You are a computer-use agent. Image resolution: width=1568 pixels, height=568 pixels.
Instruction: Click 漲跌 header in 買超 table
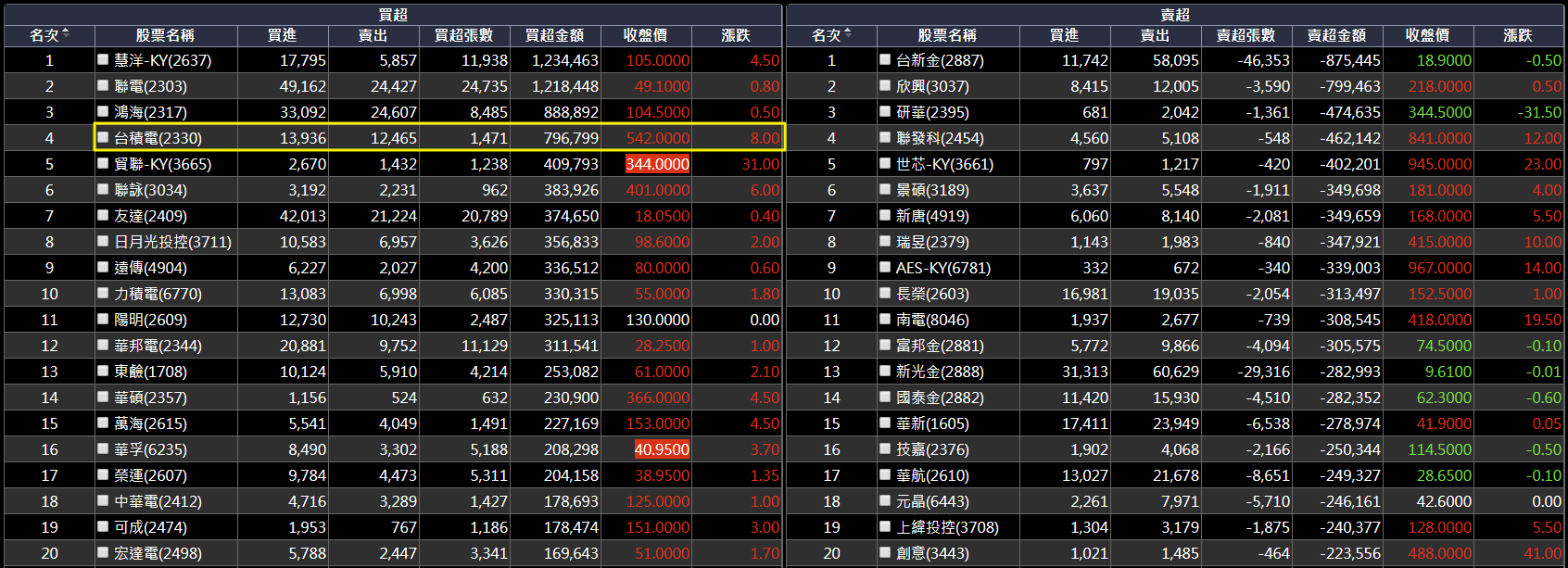[736, 35]
